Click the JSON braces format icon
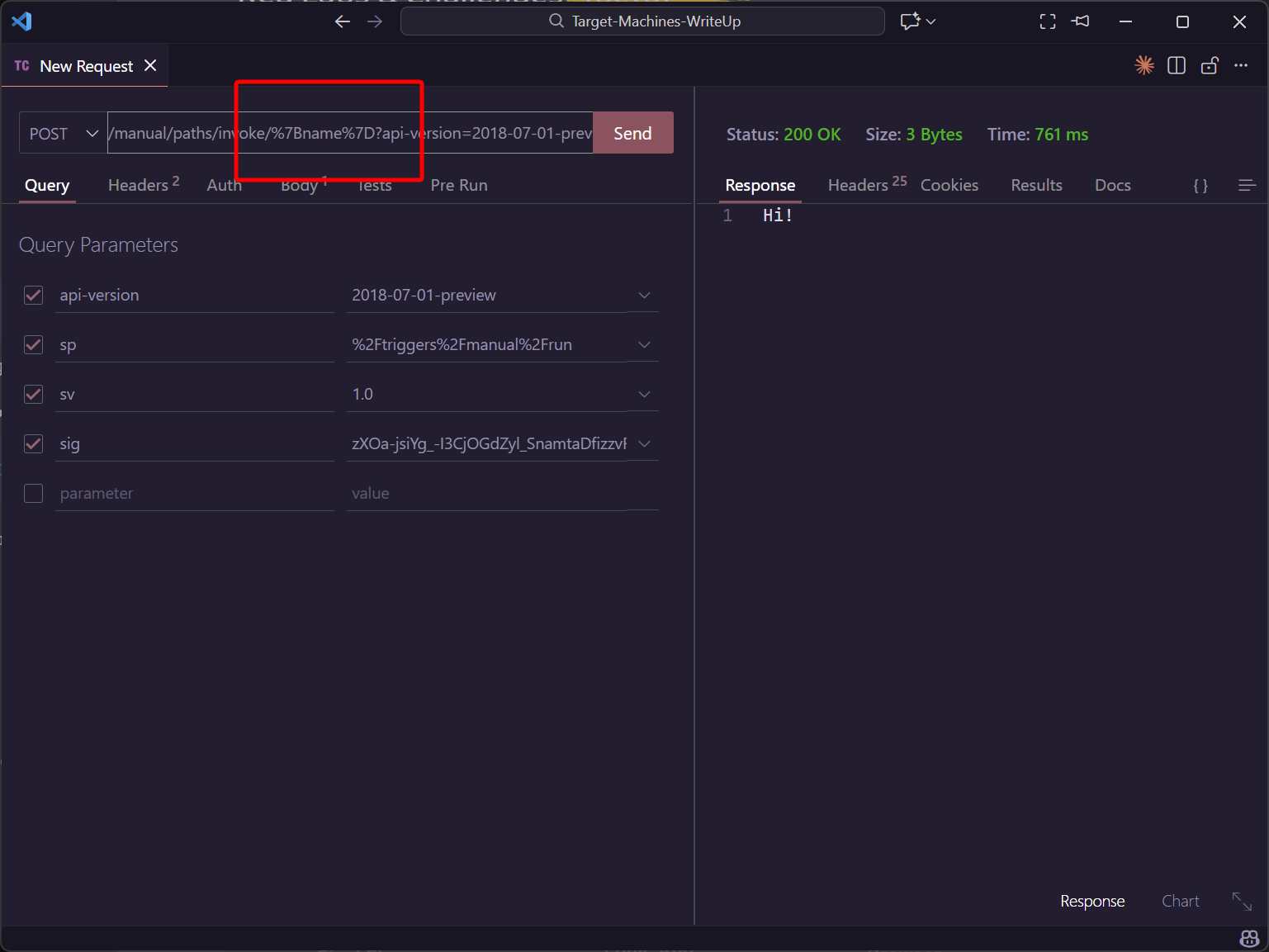The height and width of the screenshot is (952, 1269). 1200,186
